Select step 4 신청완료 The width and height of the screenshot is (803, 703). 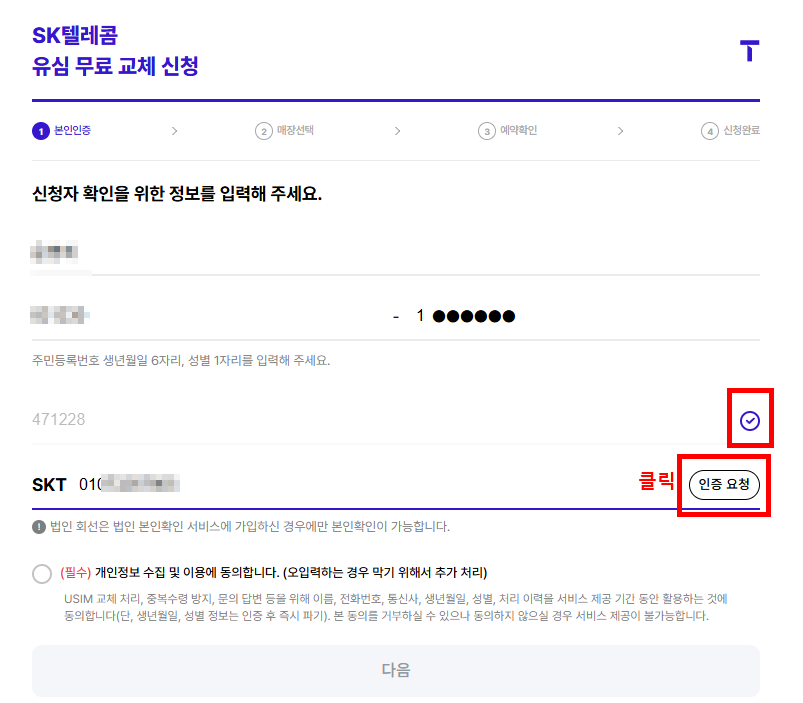(x=730, y=131)
